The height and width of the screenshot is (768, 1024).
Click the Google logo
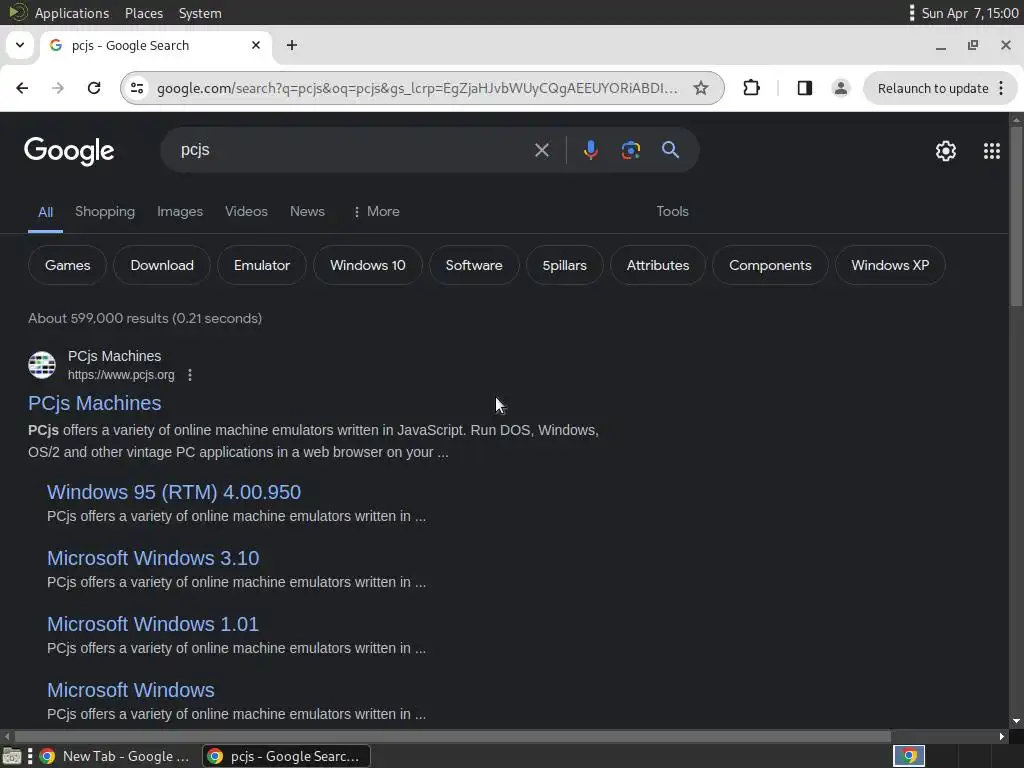coord(69,151)
